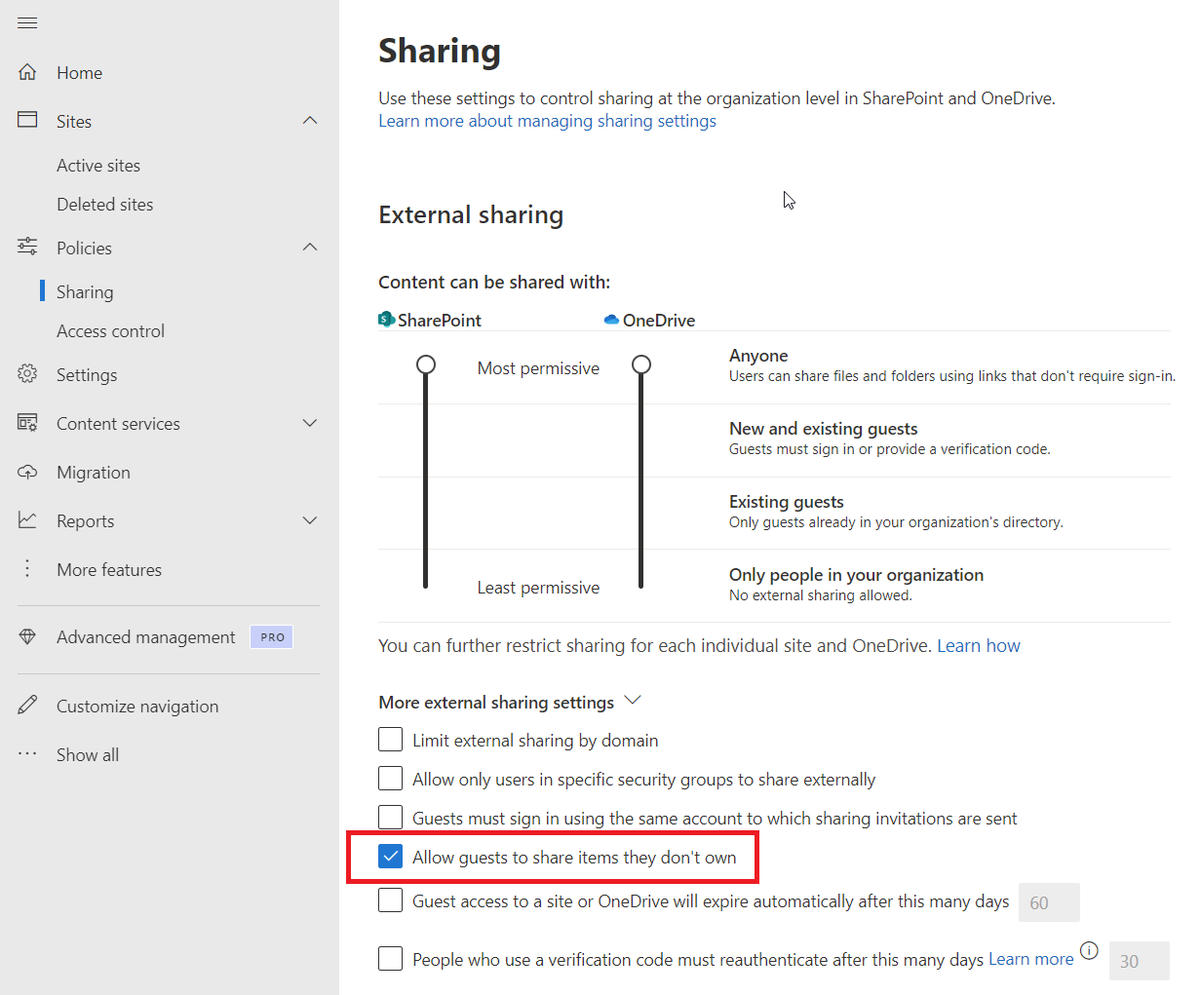
Task: Select the Home icon in the sidebar
Action: (28, 72)
